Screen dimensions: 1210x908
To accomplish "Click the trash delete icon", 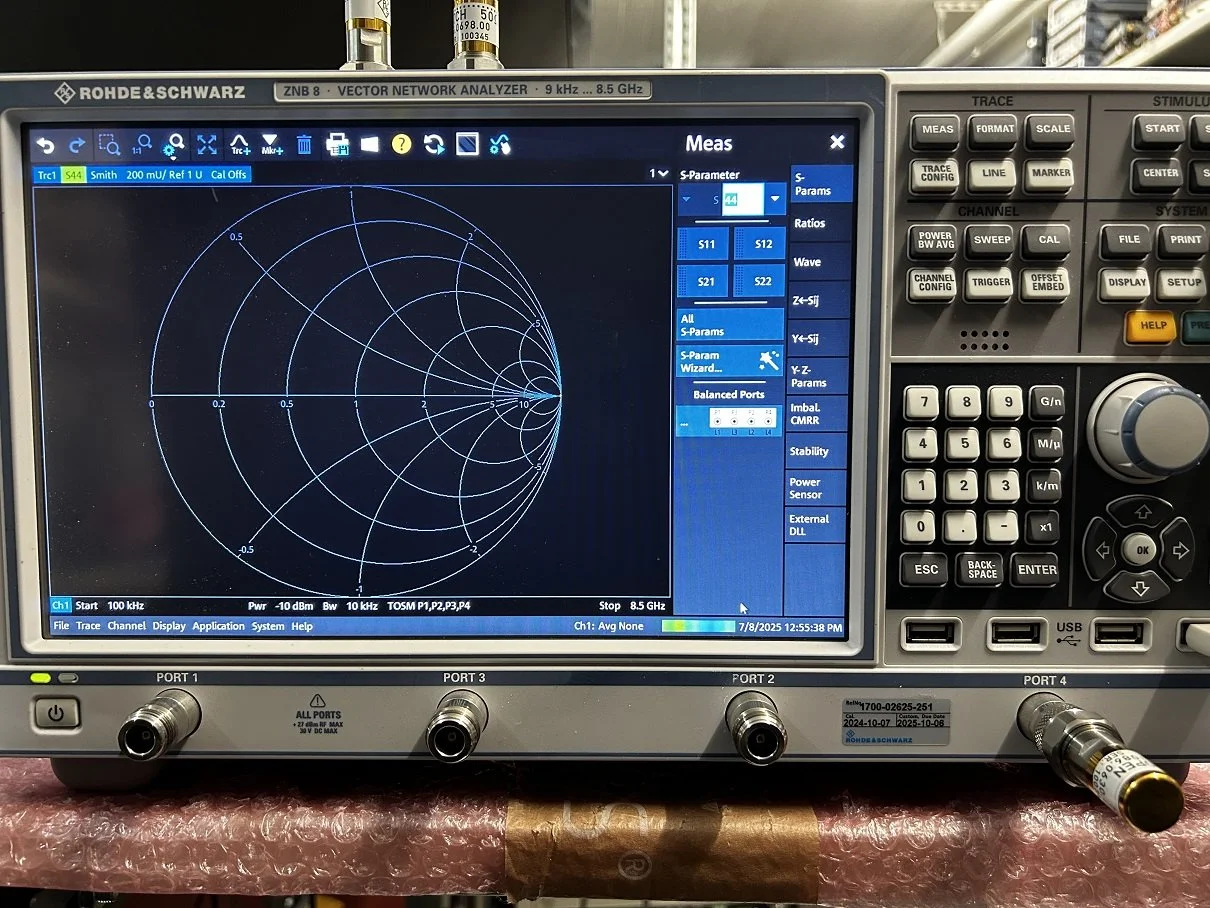I will click(x=304, y=146).
